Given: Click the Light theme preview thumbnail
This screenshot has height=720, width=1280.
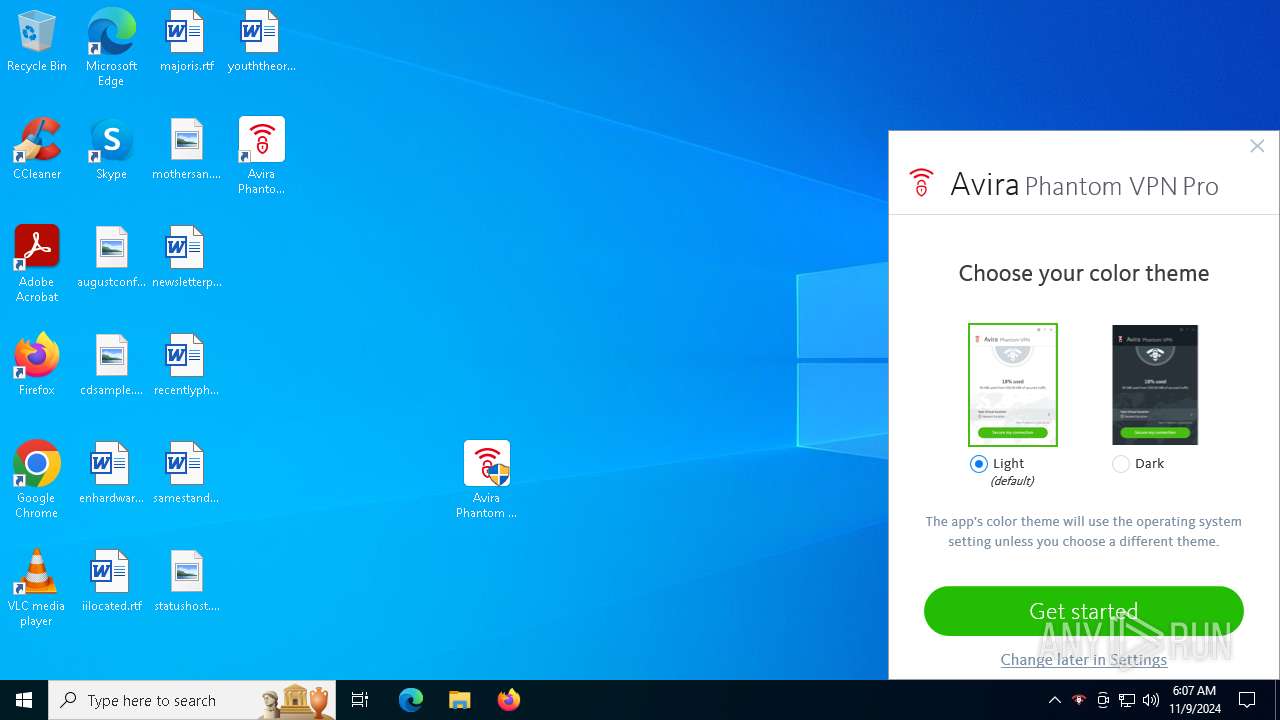Looking at the screenshot, I should (x=1013, y=385).
